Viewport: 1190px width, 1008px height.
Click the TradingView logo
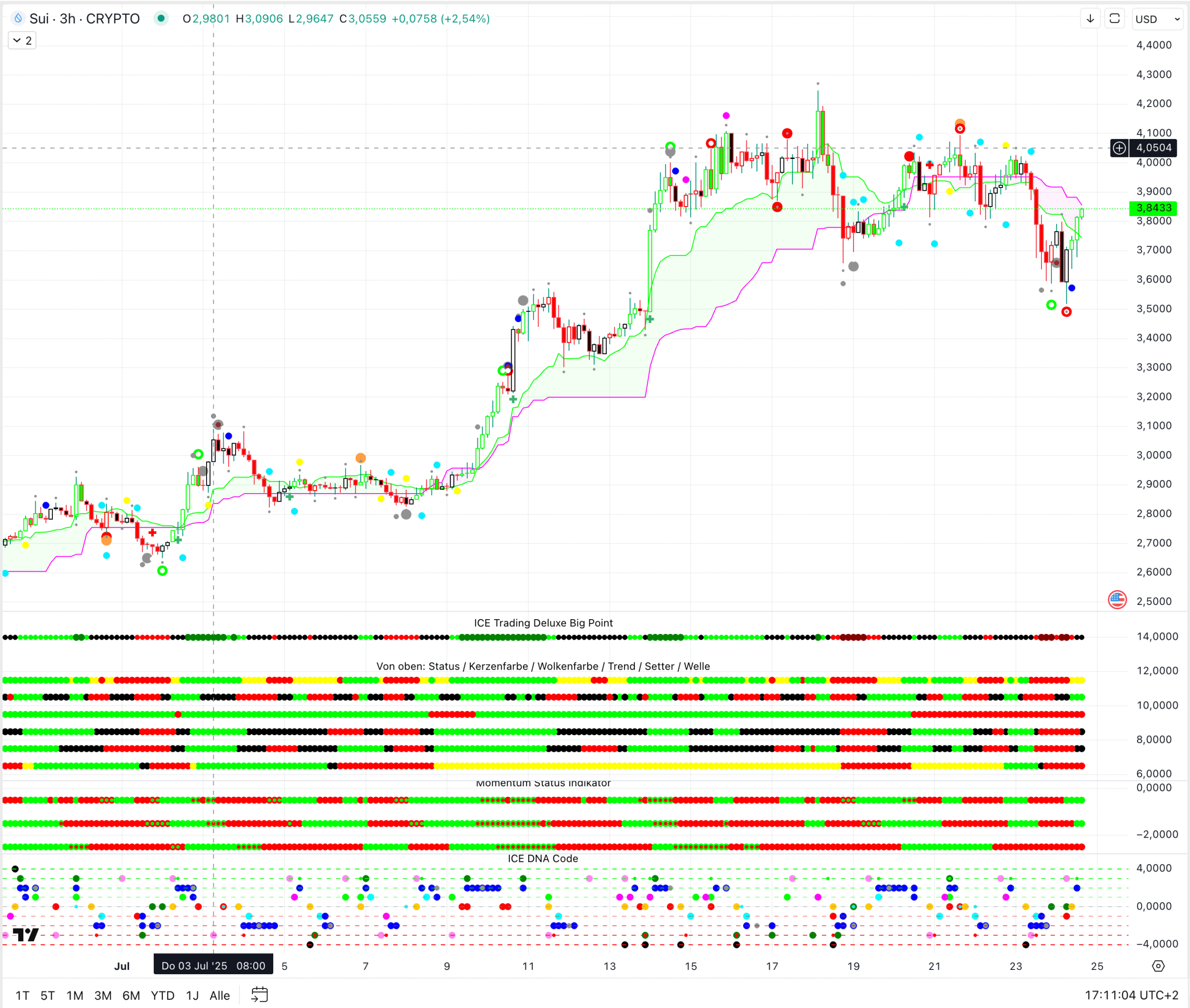coord(26,935)
